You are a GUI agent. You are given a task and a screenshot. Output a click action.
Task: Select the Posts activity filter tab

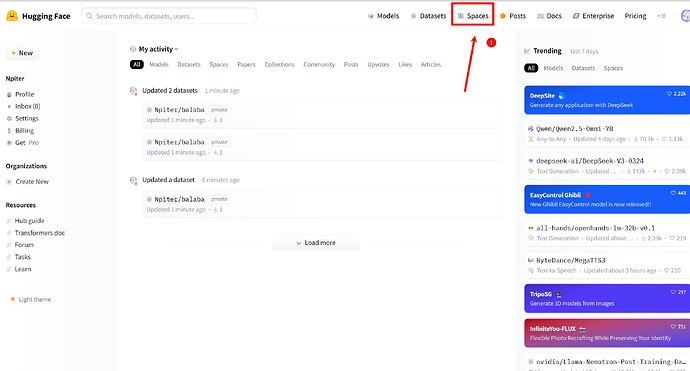click(x=351, y=64)
